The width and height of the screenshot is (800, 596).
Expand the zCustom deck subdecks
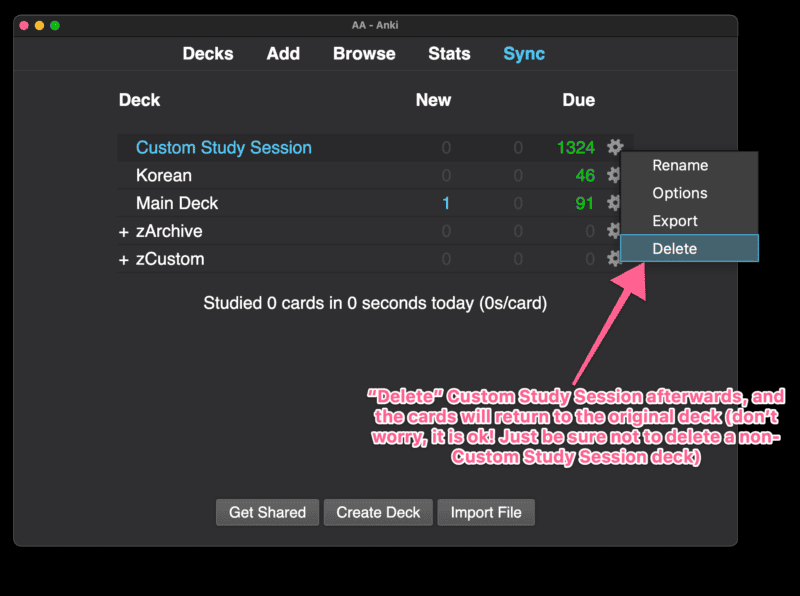coord(121,259)
